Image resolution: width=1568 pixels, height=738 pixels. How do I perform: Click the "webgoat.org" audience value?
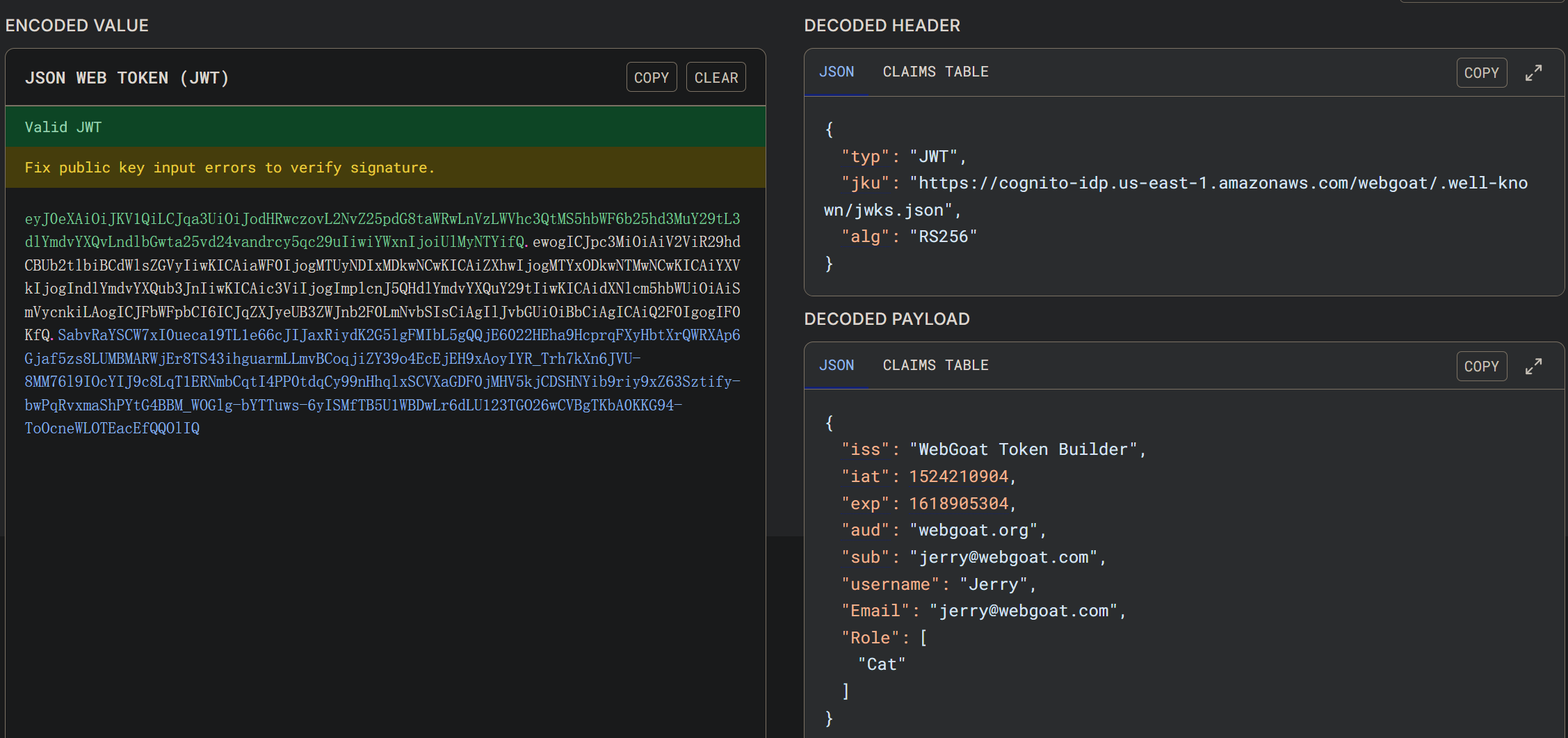pos(973,530)
